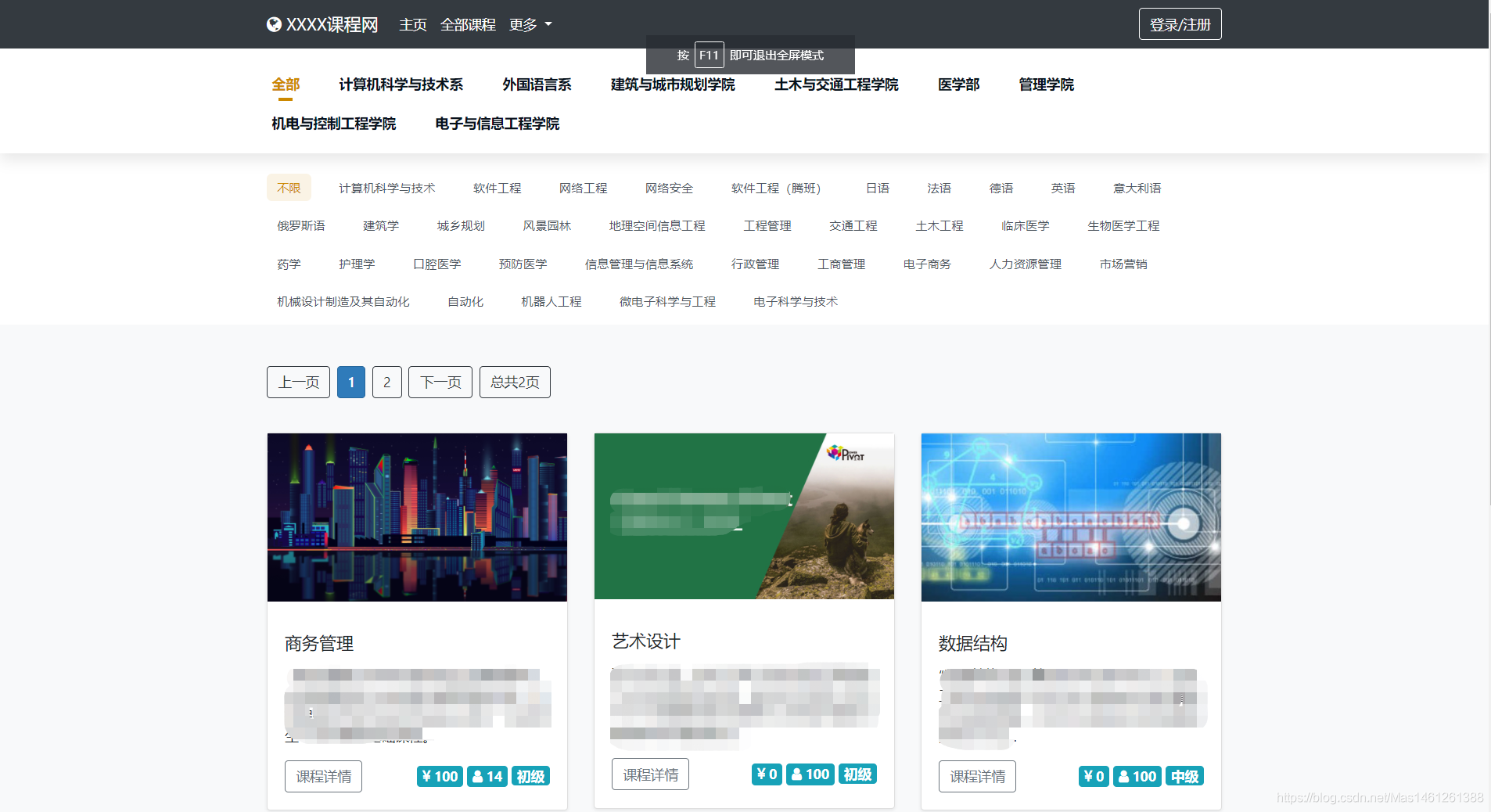Go to next page with 下一页
The image size is (1491, 812).
pos(440,382)
